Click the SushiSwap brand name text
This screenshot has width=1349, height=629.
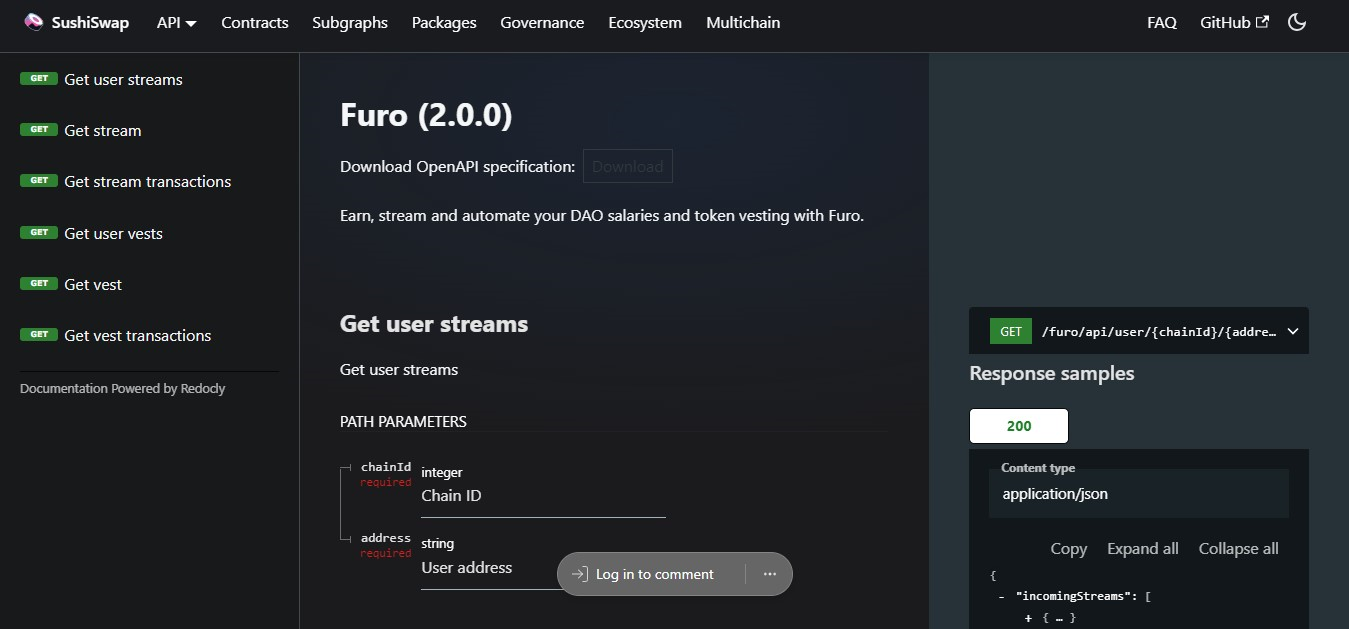tap(90, 22)
